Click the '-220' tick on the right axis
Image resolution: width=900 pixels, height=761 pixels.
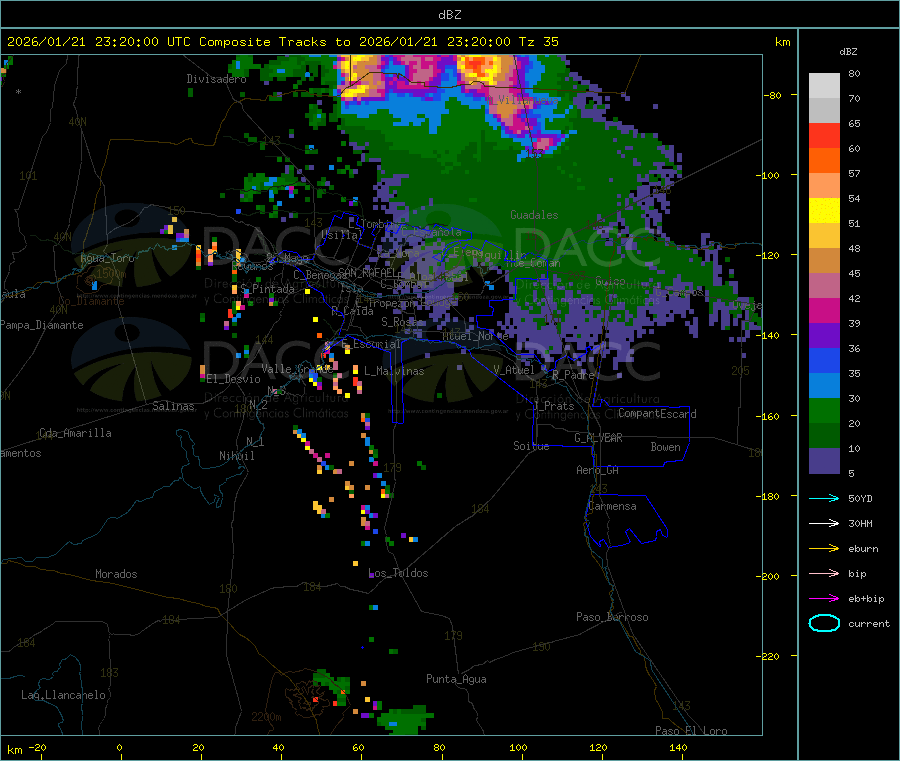[x=769, y=656]
